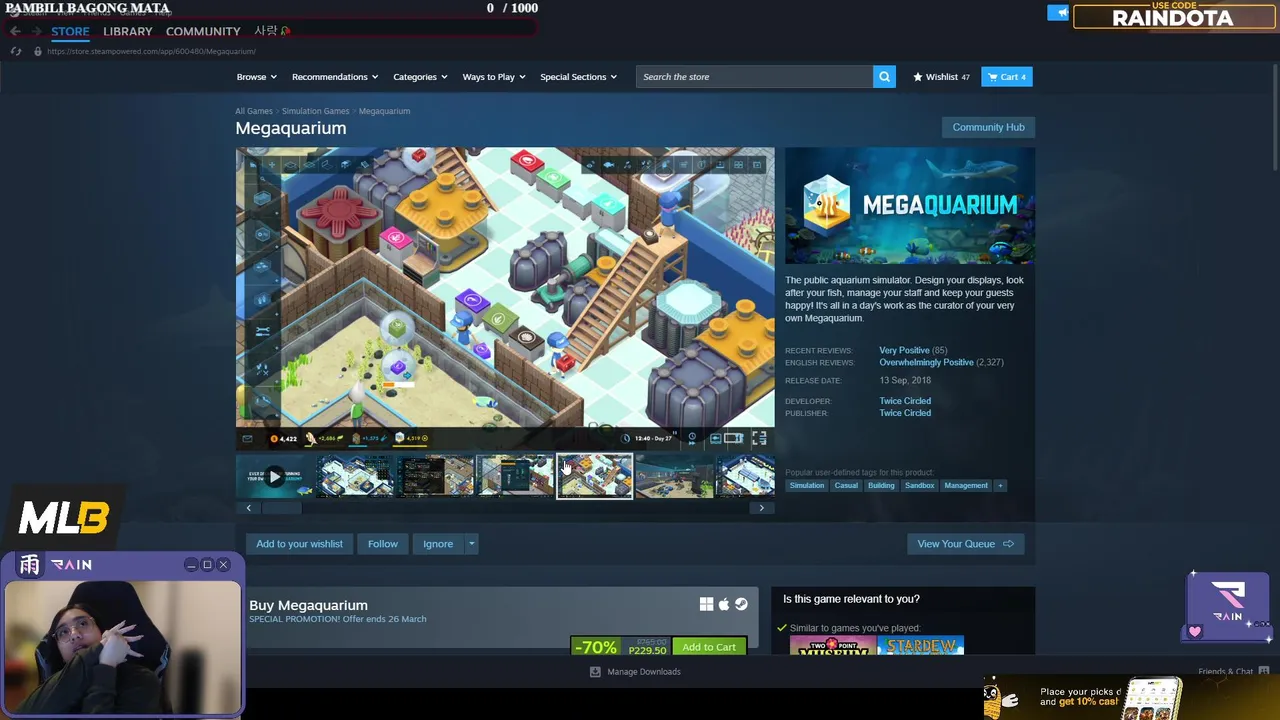
Task: Open developer Twice Circled link
Action: tap(905, 401)
